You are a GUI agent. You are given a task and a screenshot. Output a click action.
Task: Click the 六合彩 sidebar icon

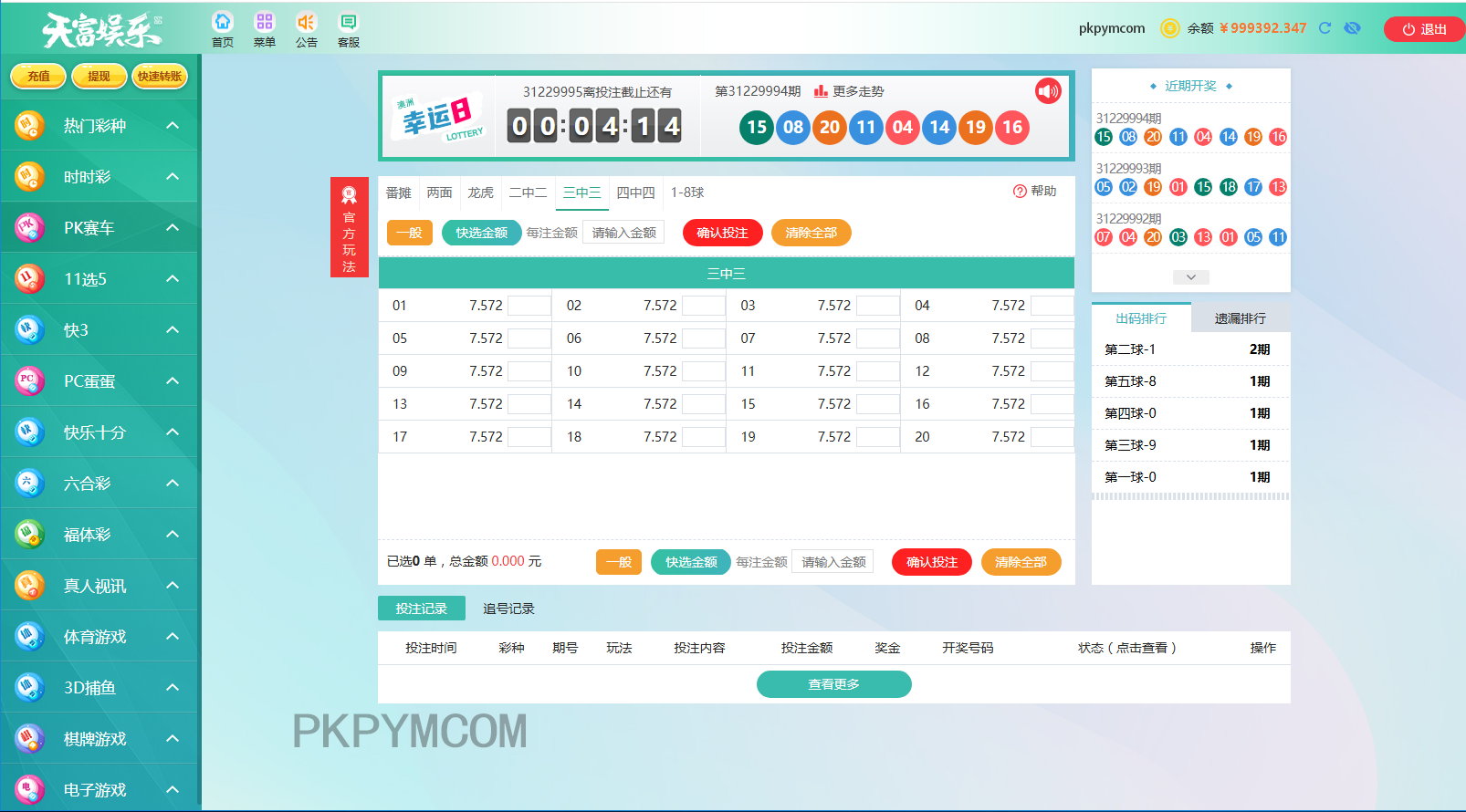coord(29,483)
